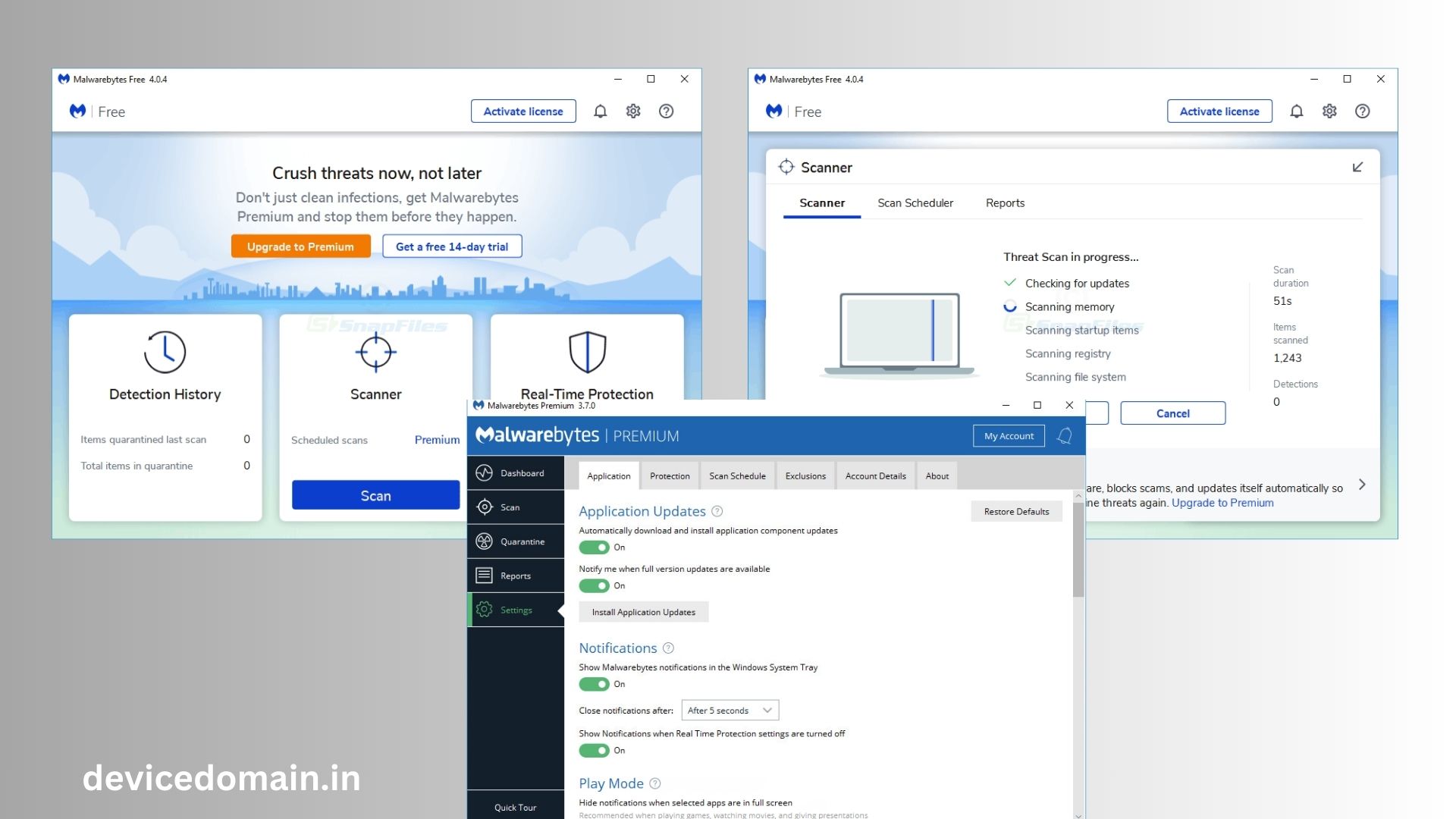Open the Scan Scheduler tab
Viewport: 1456px width, 819px height.
915,203
